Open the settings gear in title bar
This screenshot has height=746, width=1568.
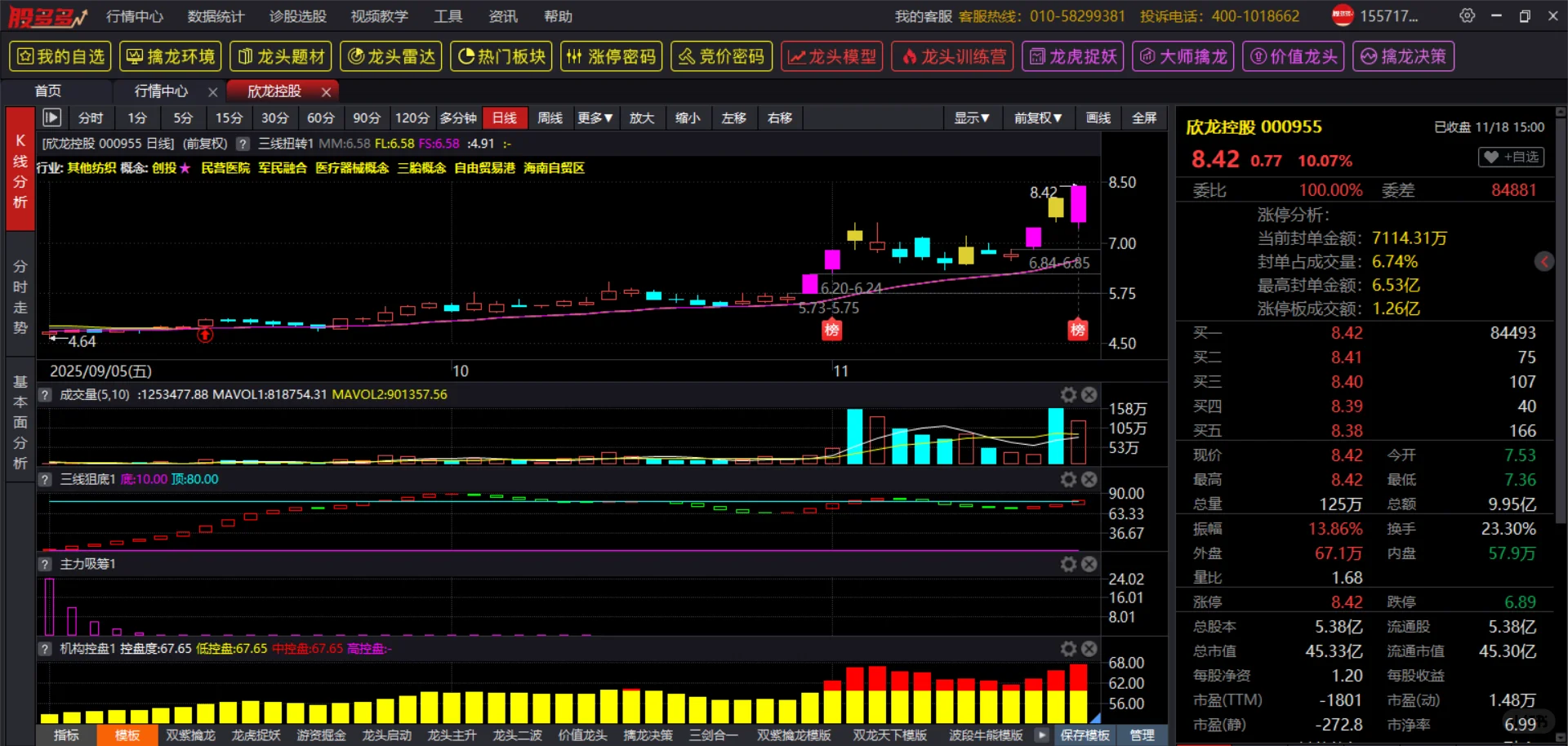point(1468,16)
